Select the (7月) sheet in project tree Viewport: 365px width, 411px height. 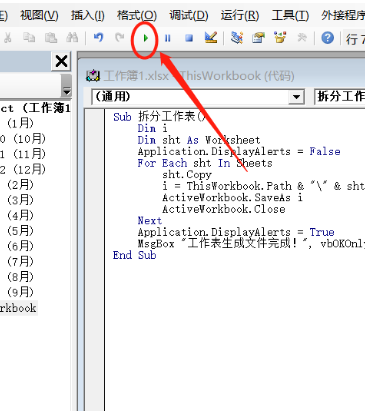(x=20, y=261)
